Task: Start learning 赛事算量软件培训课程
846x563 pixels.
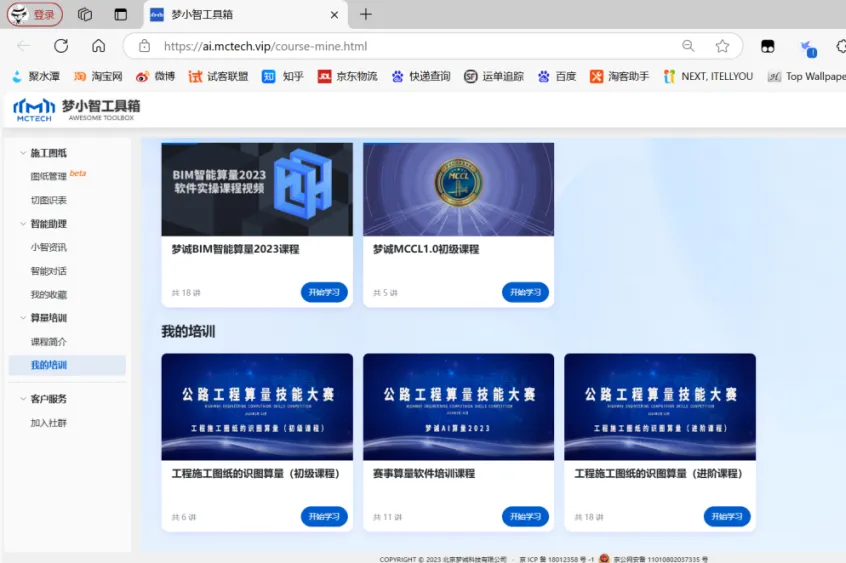Action: click(525, 517)
